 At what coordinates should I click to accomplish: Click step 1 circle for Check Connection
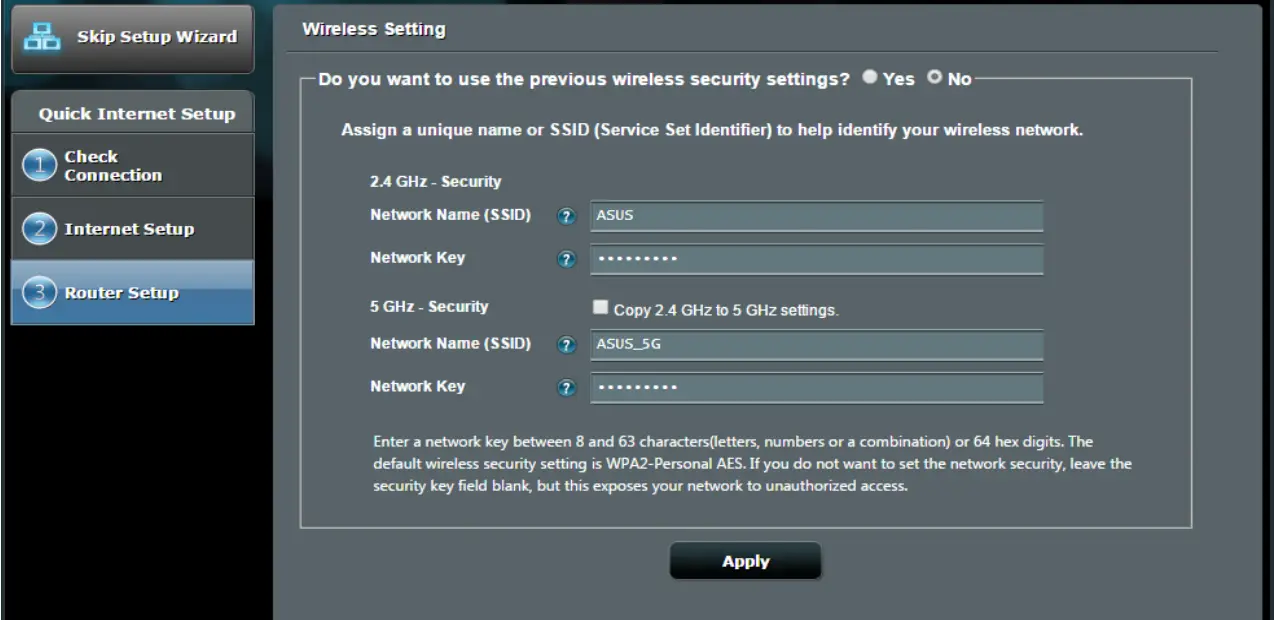(x=40, y=167)
